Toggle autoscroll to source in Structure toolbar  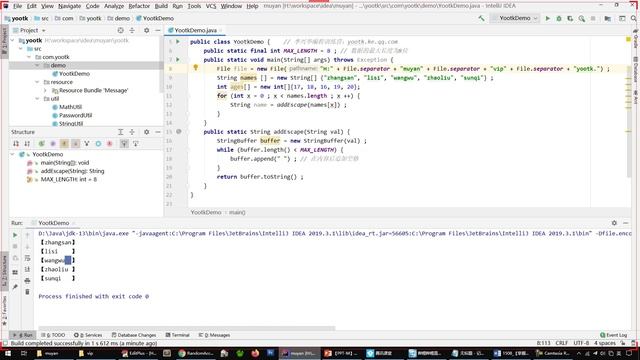click(124, 144)
